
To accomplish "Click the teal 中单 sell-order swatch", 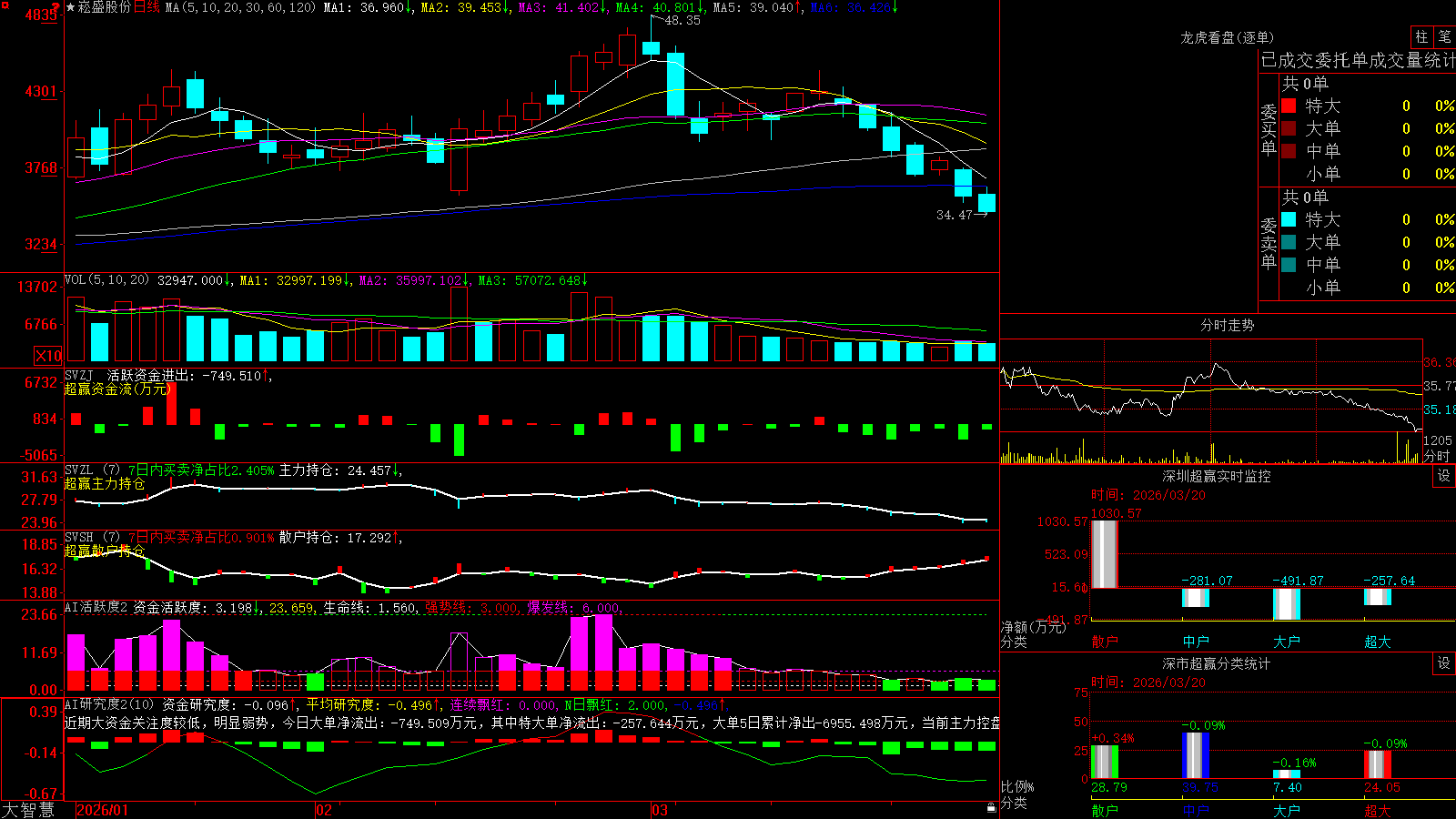I will (1289, 265).
